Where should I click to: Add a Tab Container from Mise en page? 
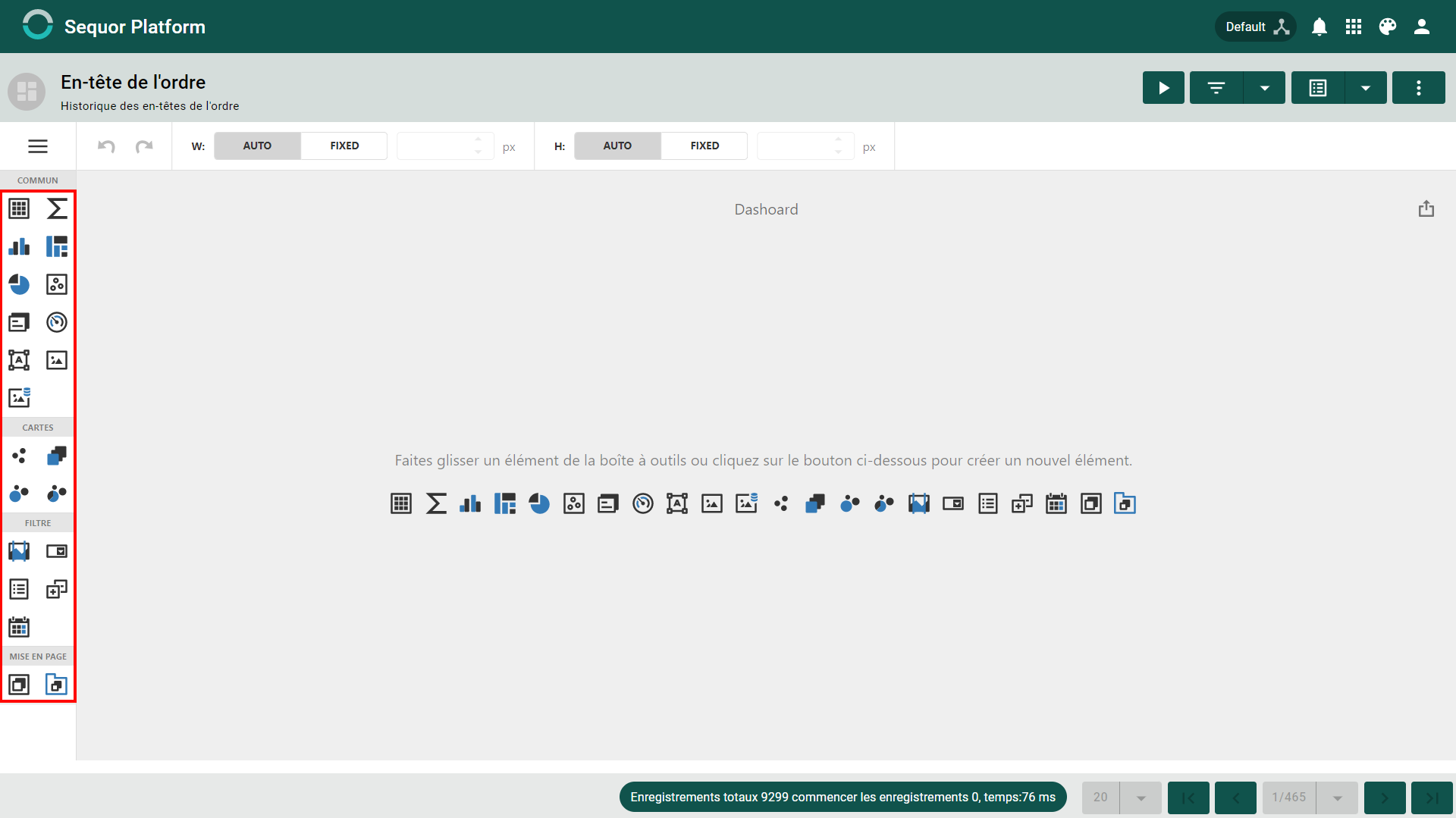click(x=57, y=685)
